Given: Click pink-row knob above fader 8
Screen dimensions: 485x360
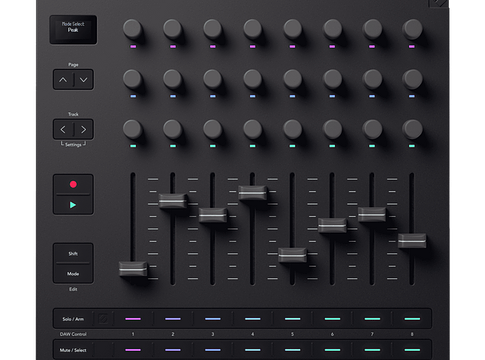Looking at the screenshot, I should point(412,29).
